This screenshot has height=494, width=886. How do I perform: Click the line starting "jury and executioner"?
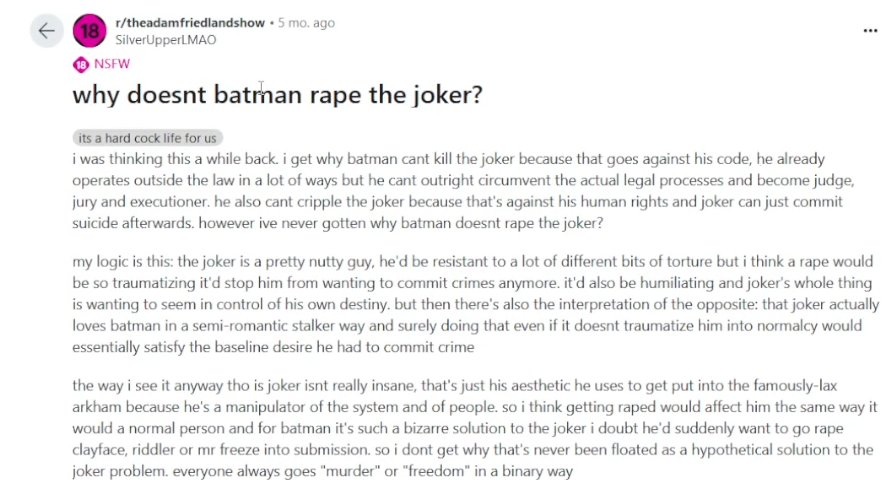coord(457,202)
